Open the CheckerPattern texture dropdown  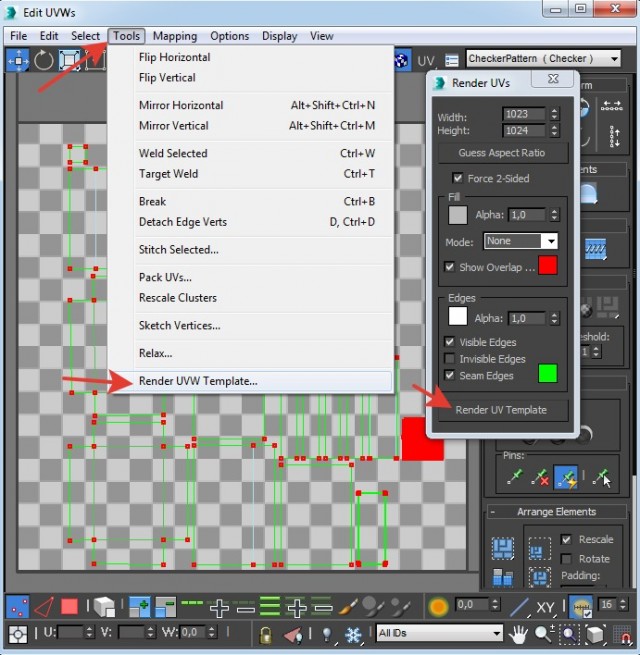(x=543, y=58)
